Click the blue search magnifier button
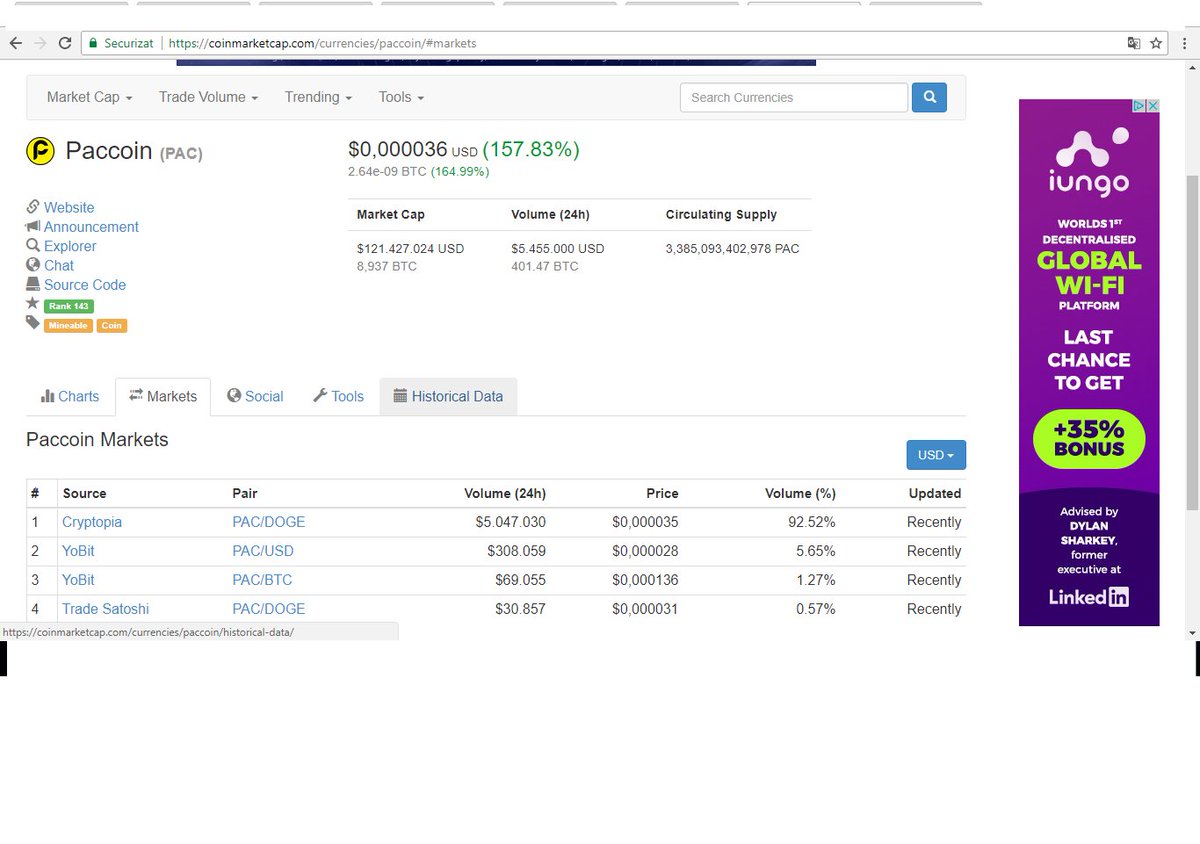Viewport: 1200px width, 844px height. [x=930, y=97]
